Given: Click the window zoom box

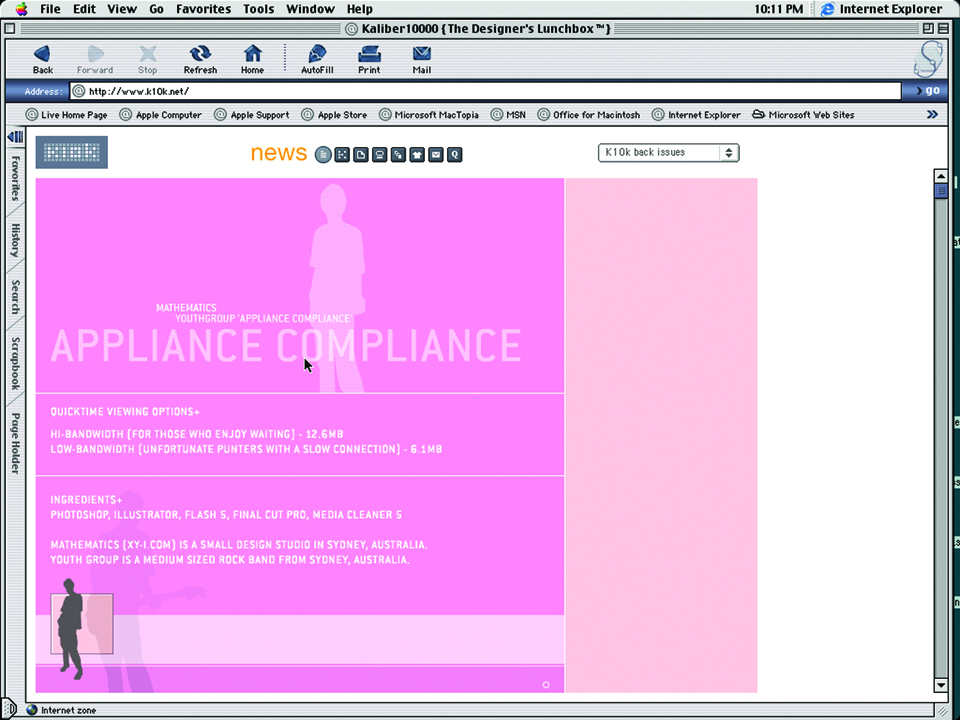Looking at the screenshot, I should tap(928, 28).
